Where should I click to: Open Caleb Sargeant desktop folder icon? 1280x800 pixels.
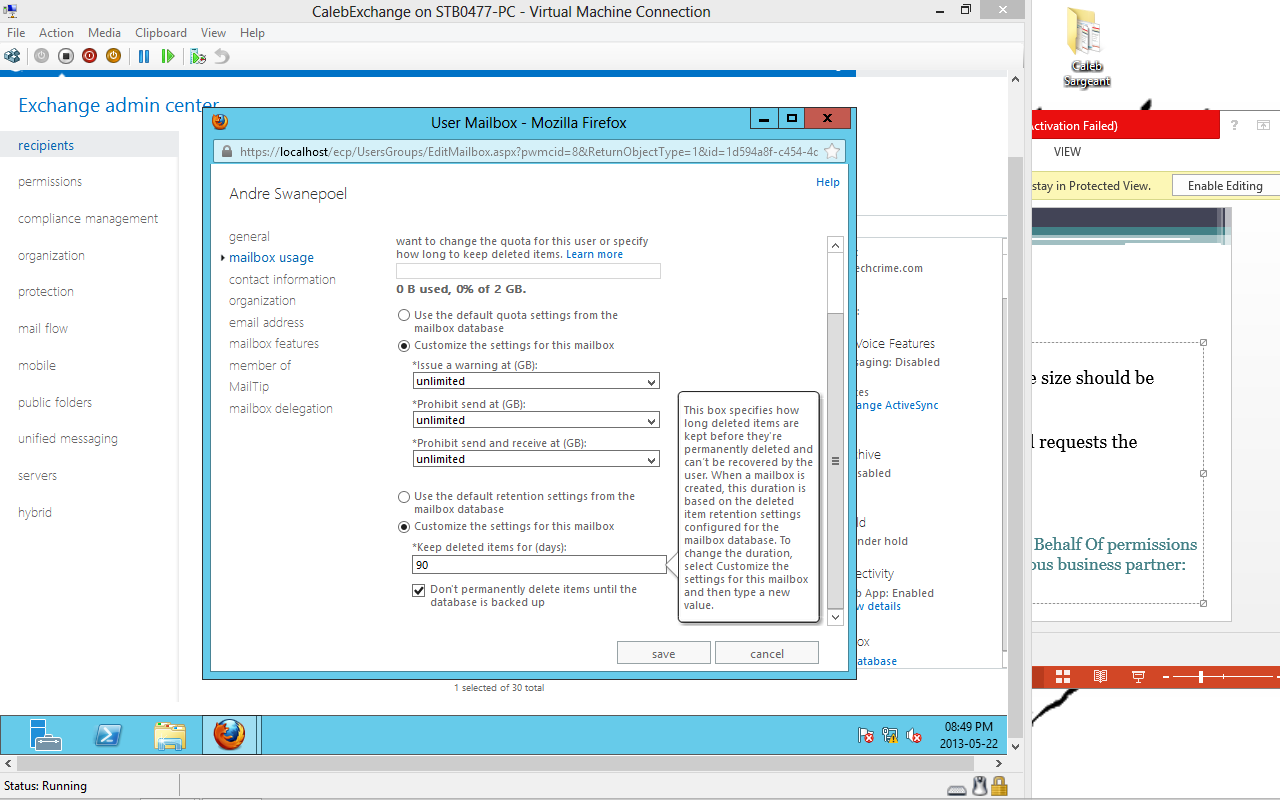tap(1085, 48)
